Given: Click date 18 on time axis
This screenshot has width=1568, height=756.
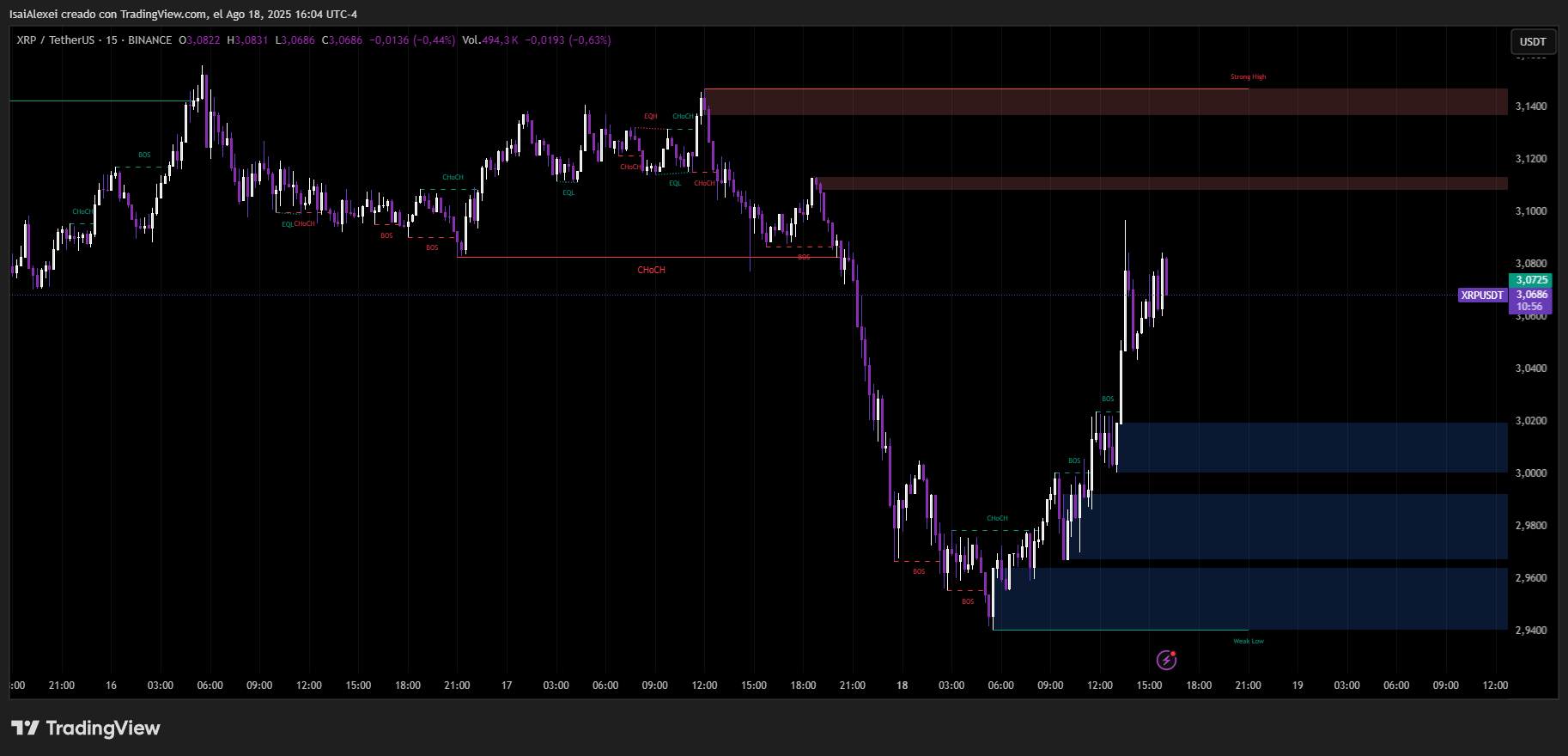Looking at the screenshot, I should click(x=902, y=686).
